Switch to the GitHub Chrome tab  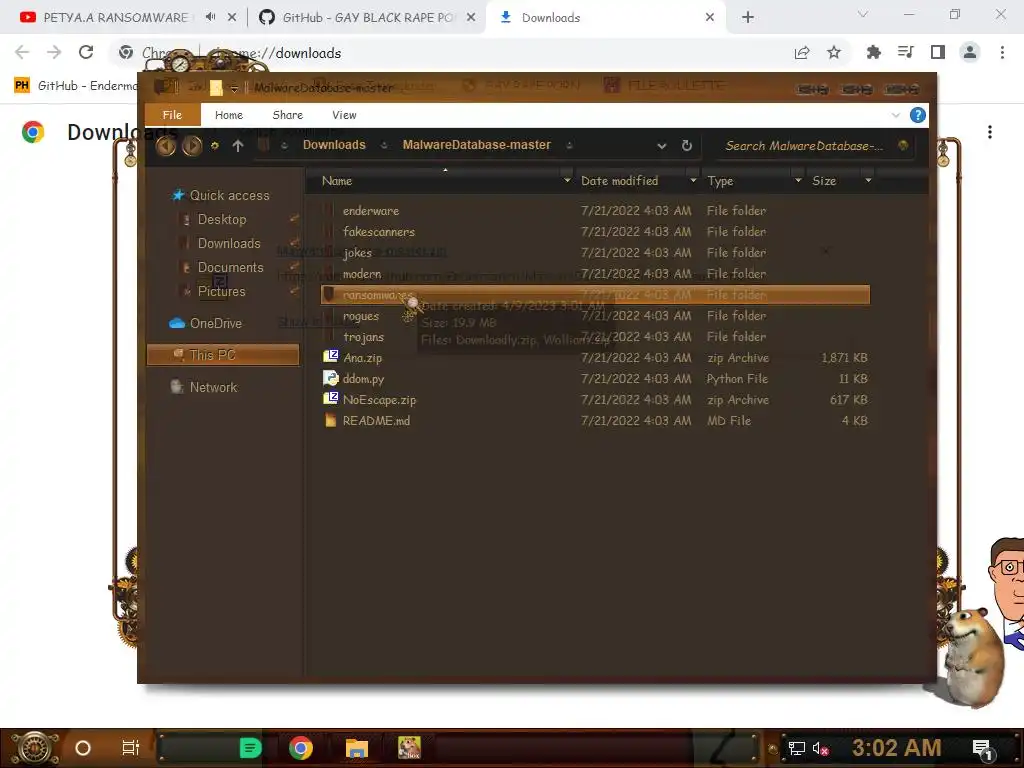click(x=368, y=18)
